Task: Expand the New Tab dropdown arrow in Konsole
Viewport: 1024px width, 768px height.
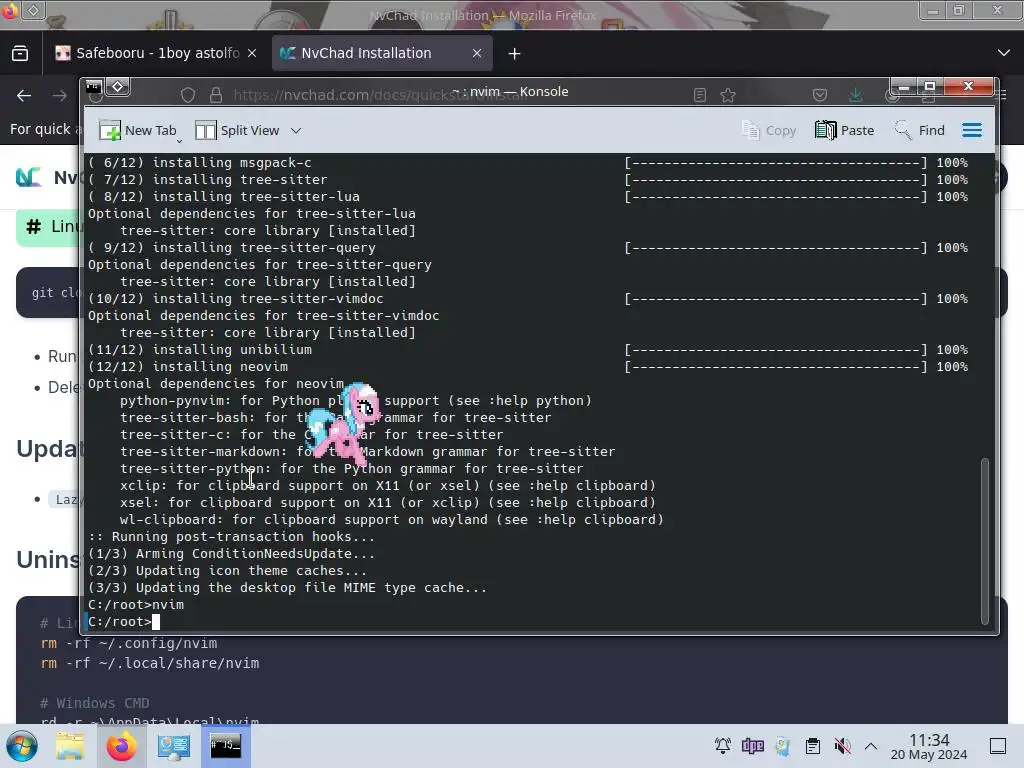Action: 180,139
